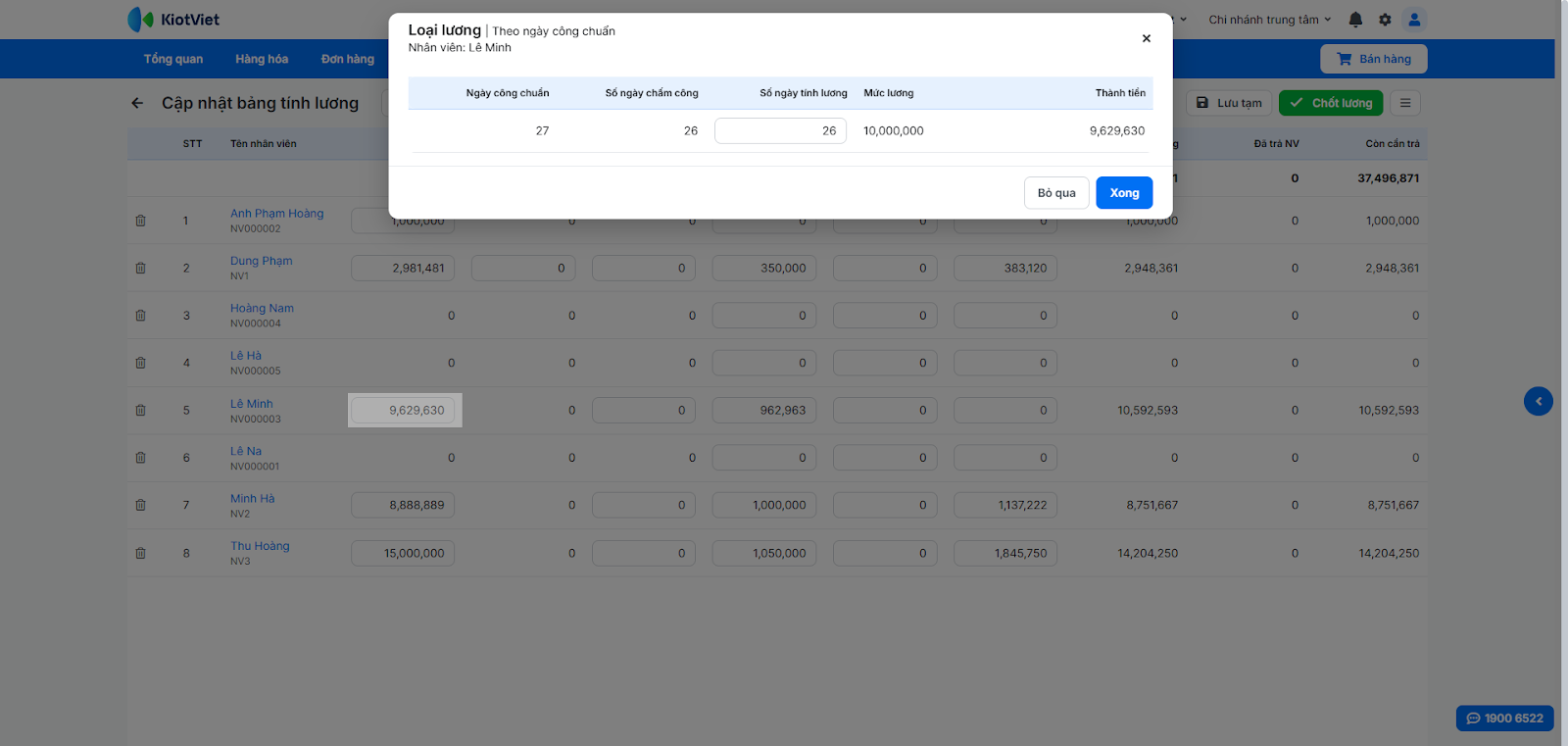Open notifications bell icon
Image resolution: width=1568 pixels, height=746 pixels.
tap(1355, 20)
